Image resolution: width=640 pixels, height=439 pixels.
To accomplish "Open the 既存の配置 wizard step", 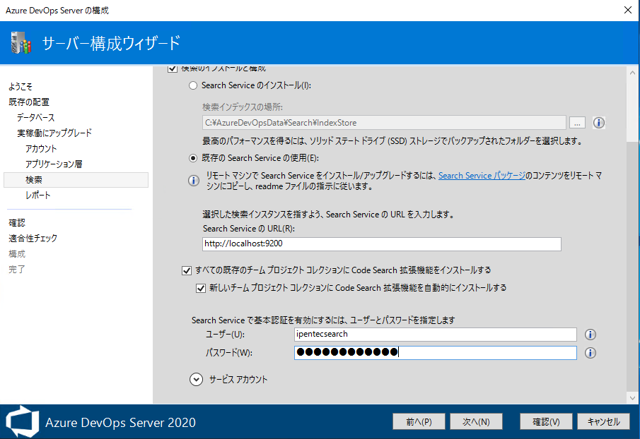I will click(x=29, y=102).
